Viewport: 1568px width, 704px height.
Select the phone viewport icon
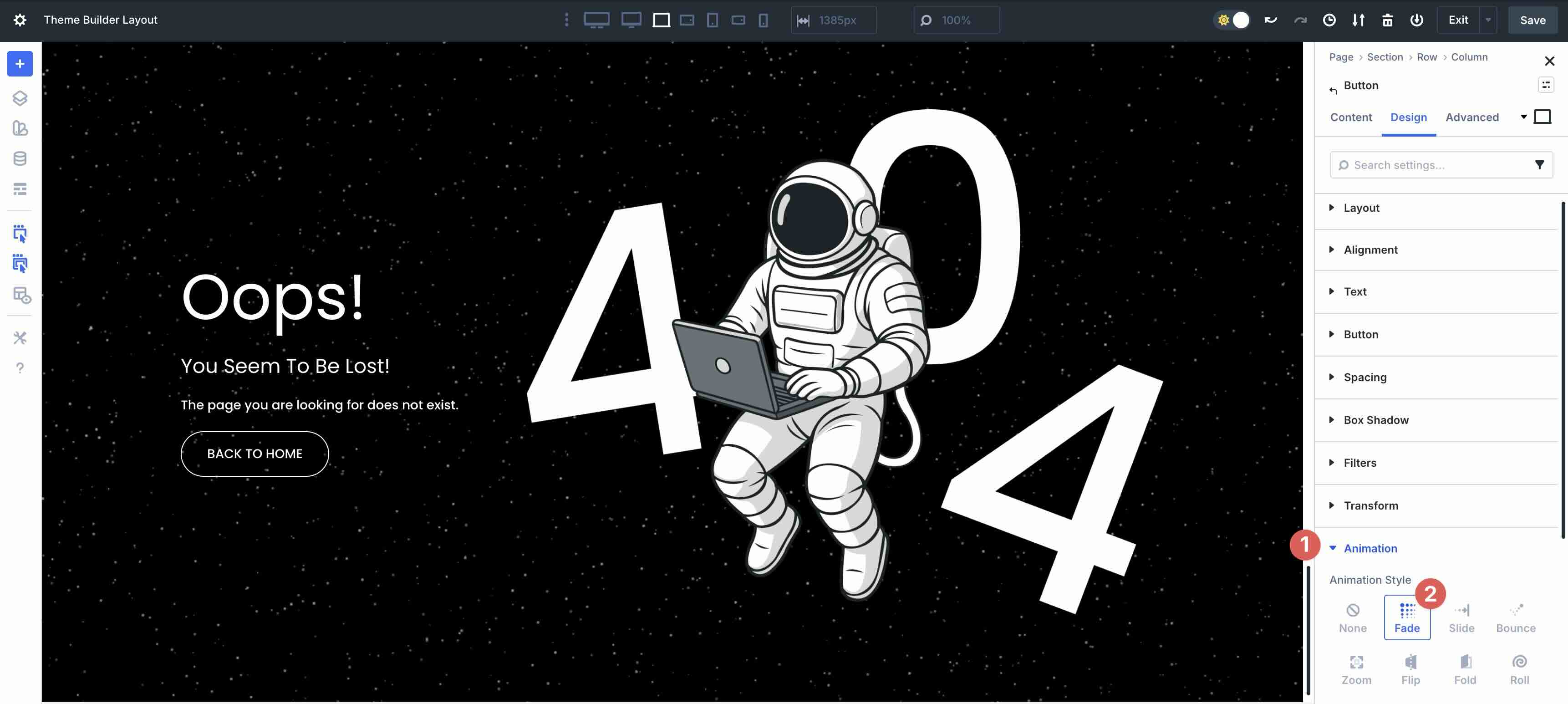pos(763,20)
